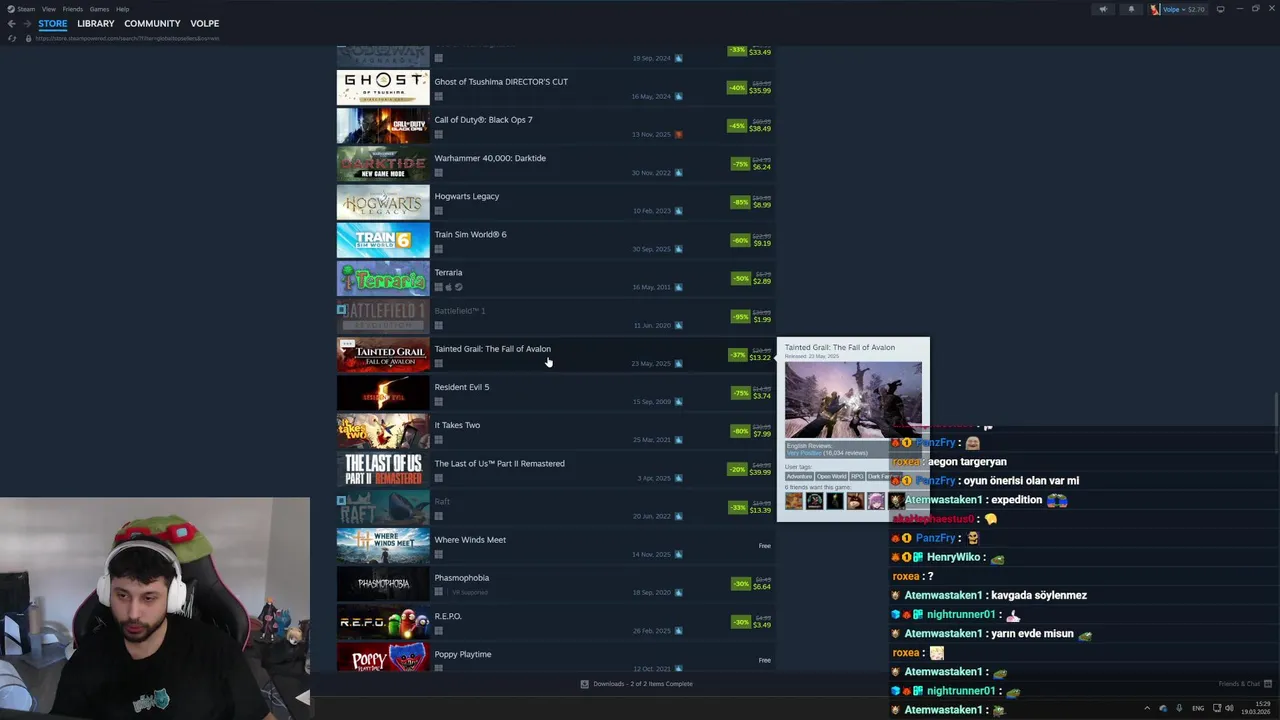Image resolution: width=1280 pixels, height=720 pixels.
Task: Open the Games menu
Action: pos(99,9)
